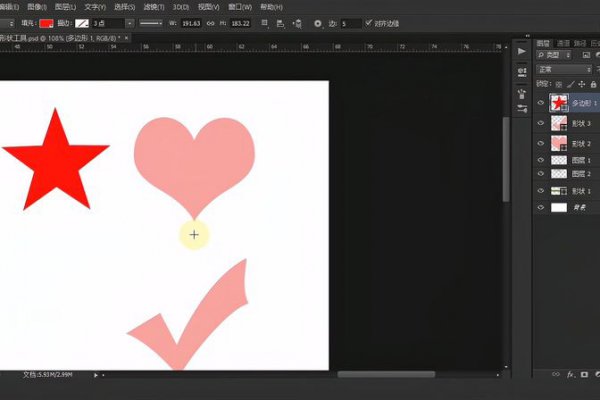The image size is (600, 400).
Task: Click the 形状 3 layer thumbnail
Action: (x=559, y=123)
